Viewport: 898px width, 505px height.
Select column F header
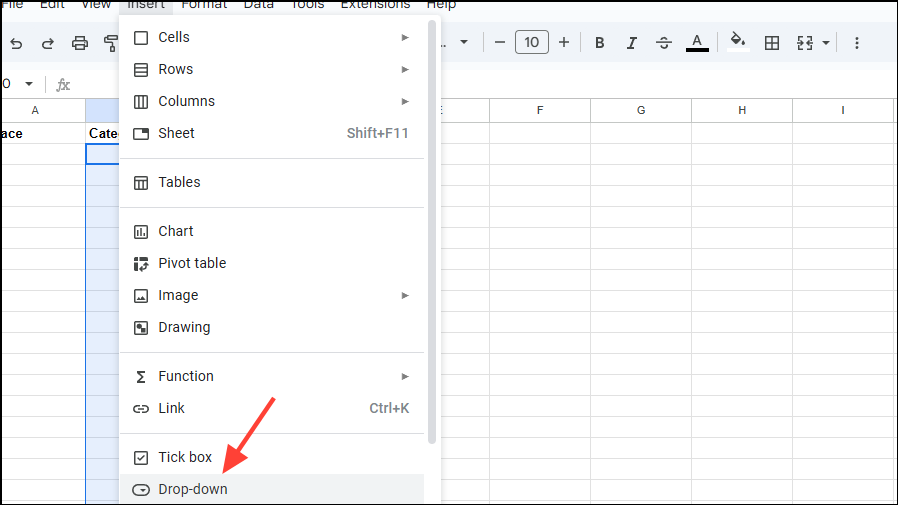coord(539,111)
